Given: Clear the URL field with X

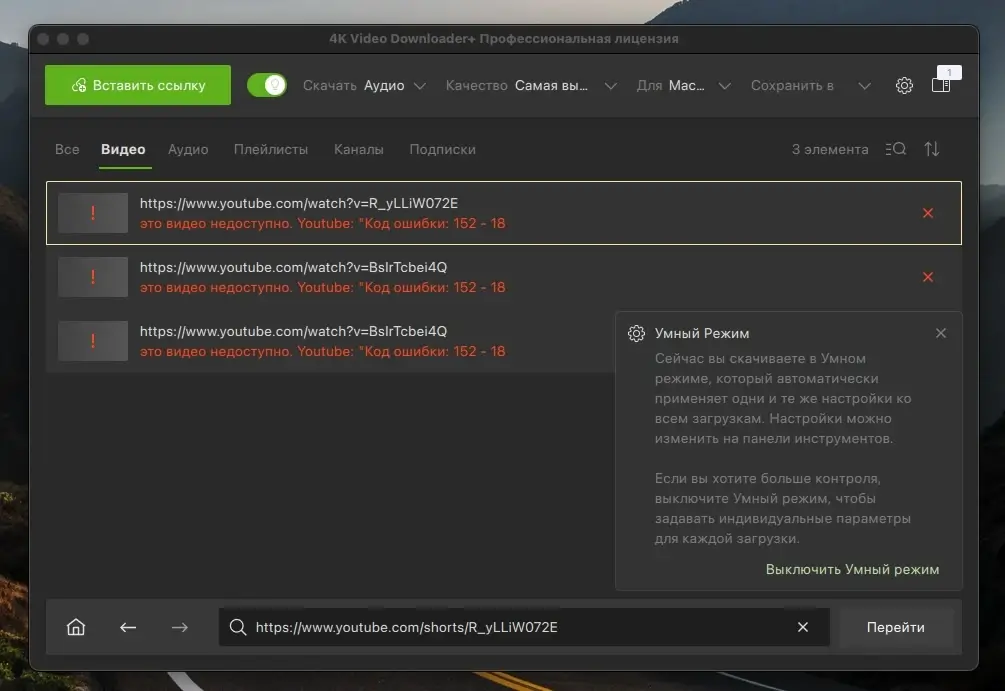Looking at the screenshot, I should (x=802, y=627).
